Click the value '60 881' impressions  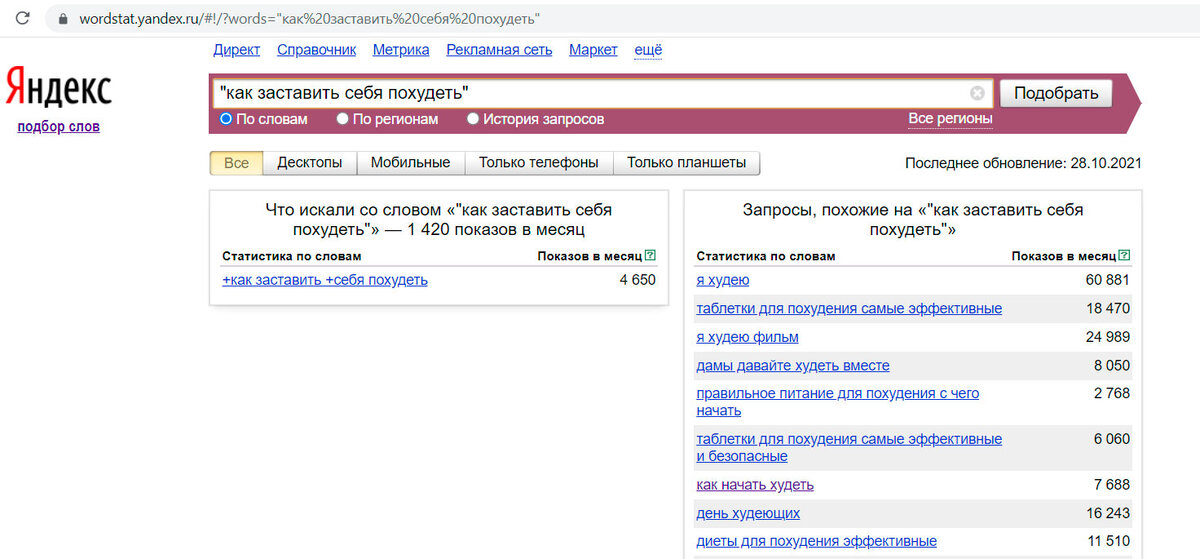[x=1108, y=280]
